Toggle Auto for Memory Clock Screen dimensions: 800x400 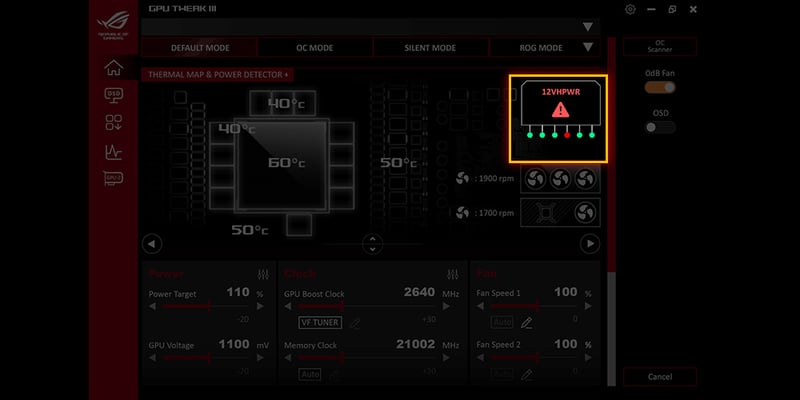pyautogui.click(x=310, y=374)
